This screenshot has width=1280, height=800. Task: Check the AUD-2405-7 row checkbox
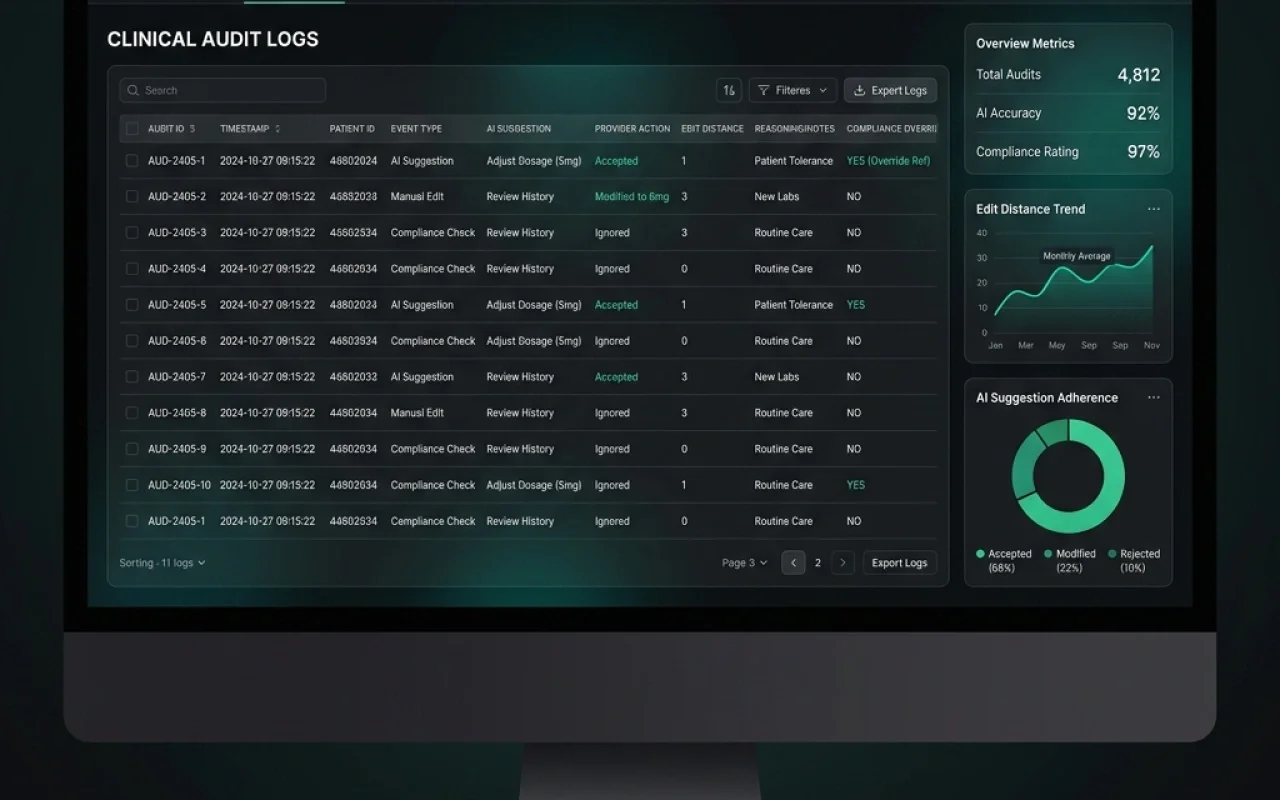click(132, 377)
